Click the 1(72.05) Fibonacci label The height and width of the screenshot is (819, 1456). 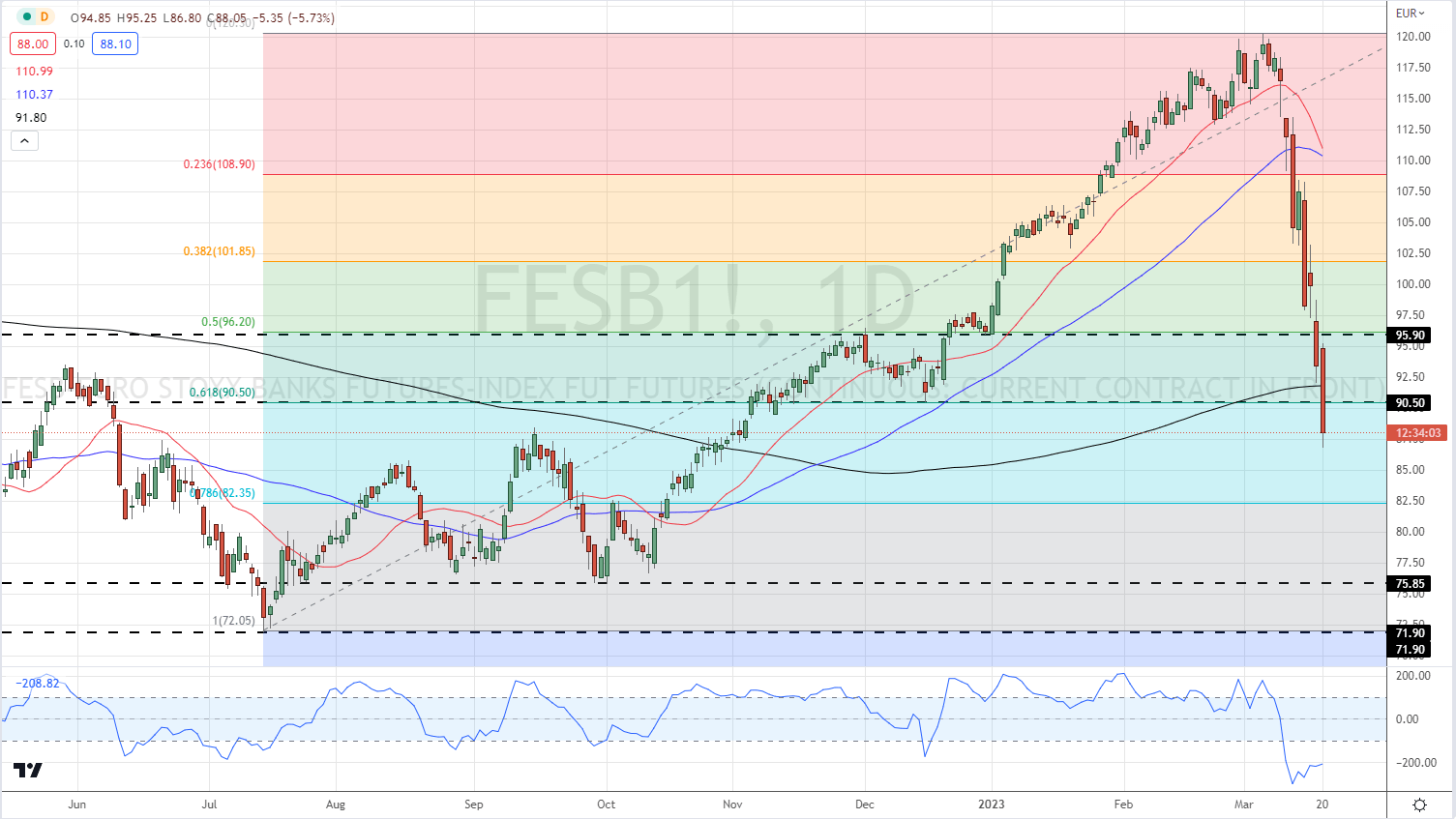pyautogui.click(x=234, y=621)
